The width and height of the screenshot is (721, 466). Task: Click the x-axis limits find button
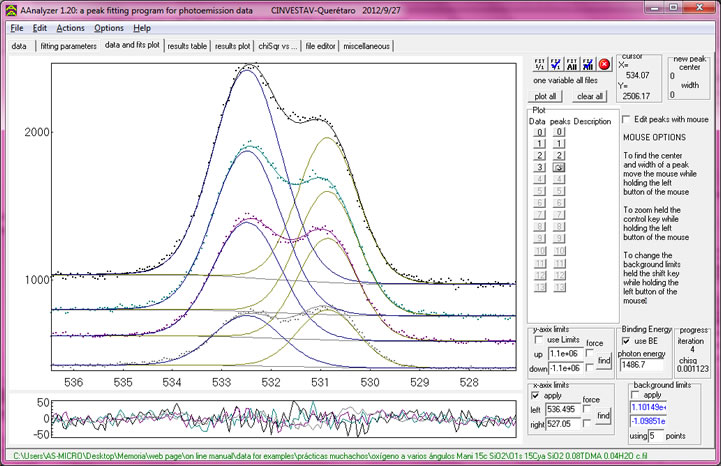click(x=603, y=415)
